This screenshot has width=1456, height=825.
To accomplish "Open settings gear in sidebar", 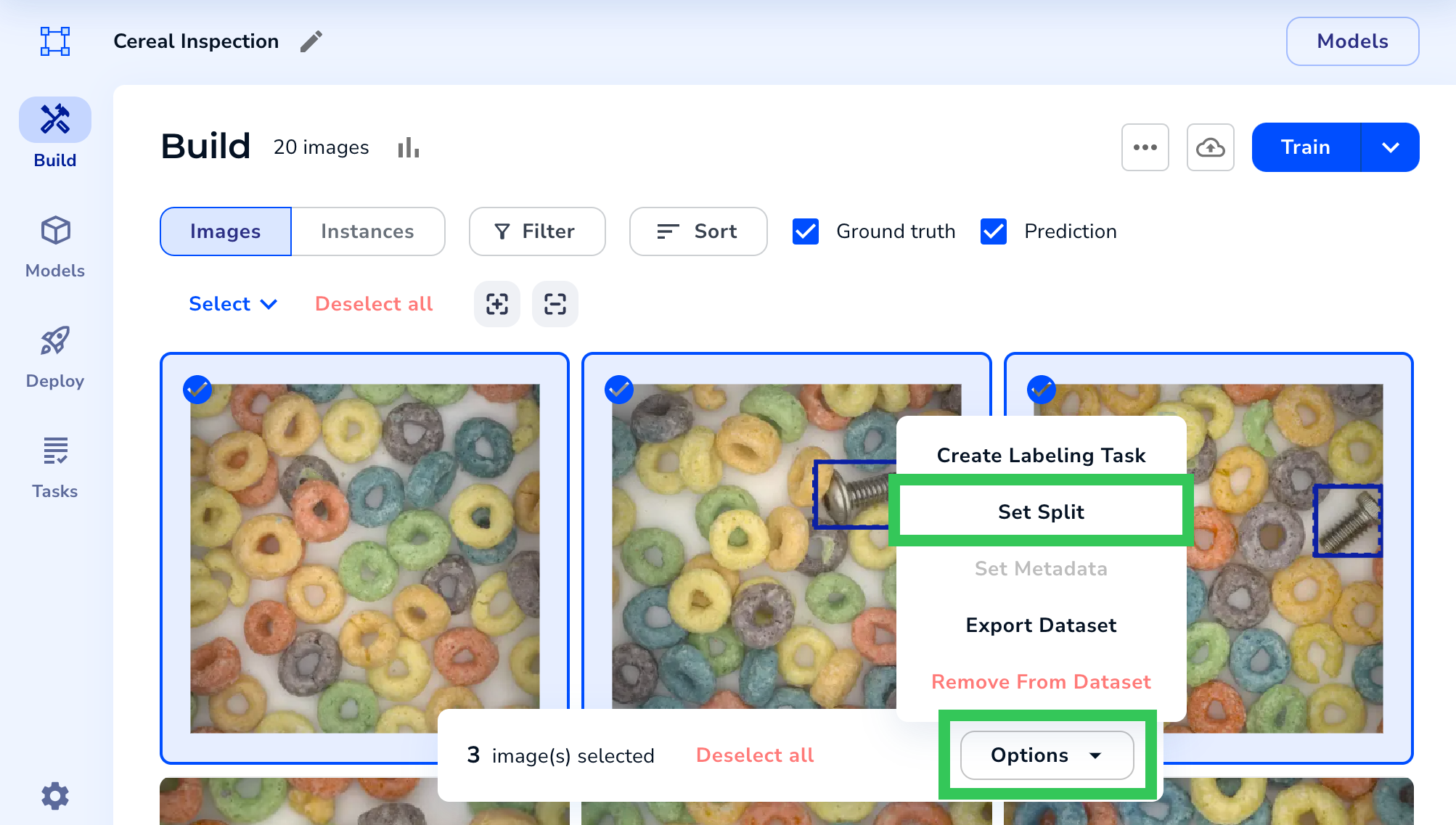I will (x=55, y=796).
